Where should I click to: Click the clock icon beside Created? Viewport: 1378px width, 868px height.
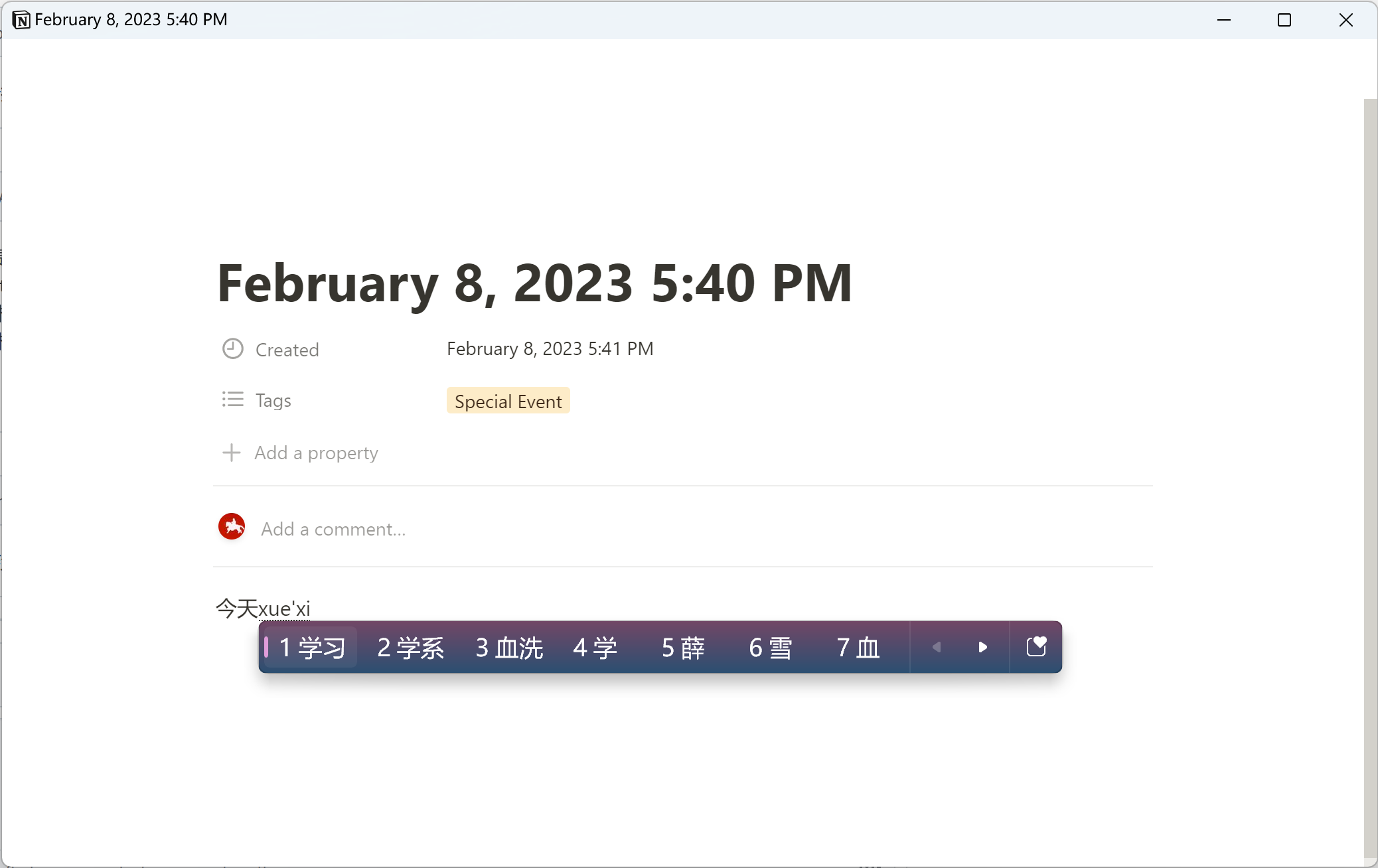coord(232,348)
